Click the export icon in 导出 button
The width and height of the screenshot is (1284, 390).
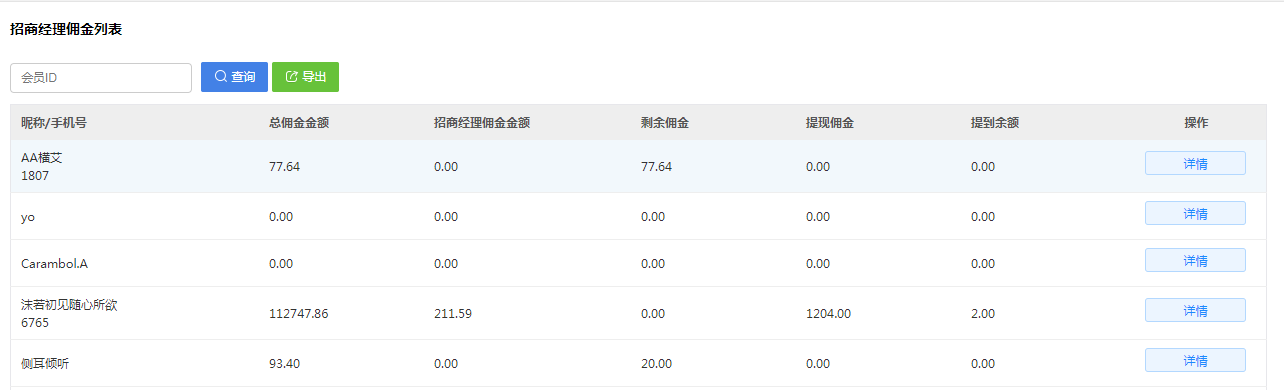click(x=292, y=77)
